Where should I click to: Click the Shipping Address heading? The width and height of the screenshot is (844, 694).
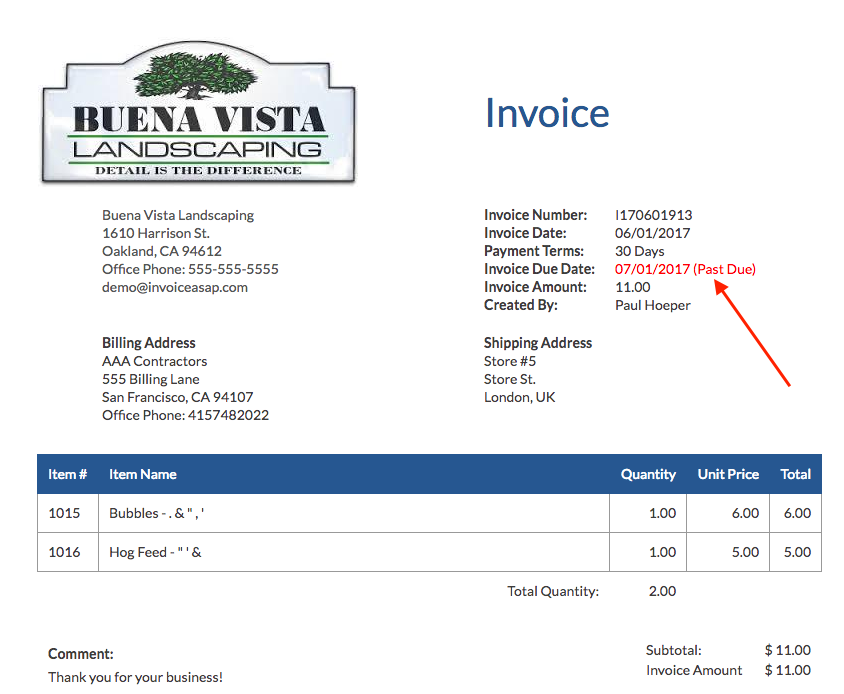[x=537, y=343]
